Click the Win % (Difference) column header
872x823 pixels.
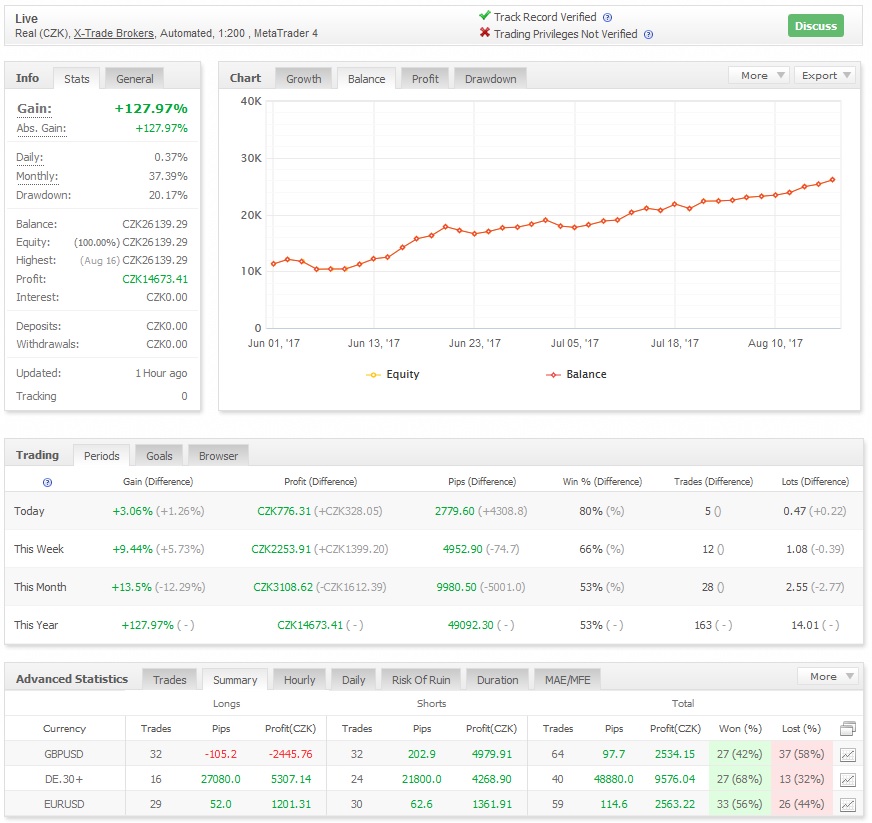602,482
